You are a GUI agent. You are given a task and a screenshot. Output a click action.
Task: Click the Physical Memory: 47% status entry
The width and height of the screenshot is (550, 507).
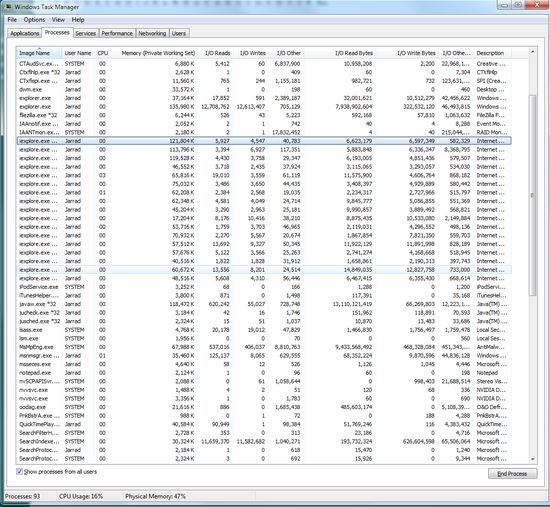pyautogui.click(x=155, y=496)
